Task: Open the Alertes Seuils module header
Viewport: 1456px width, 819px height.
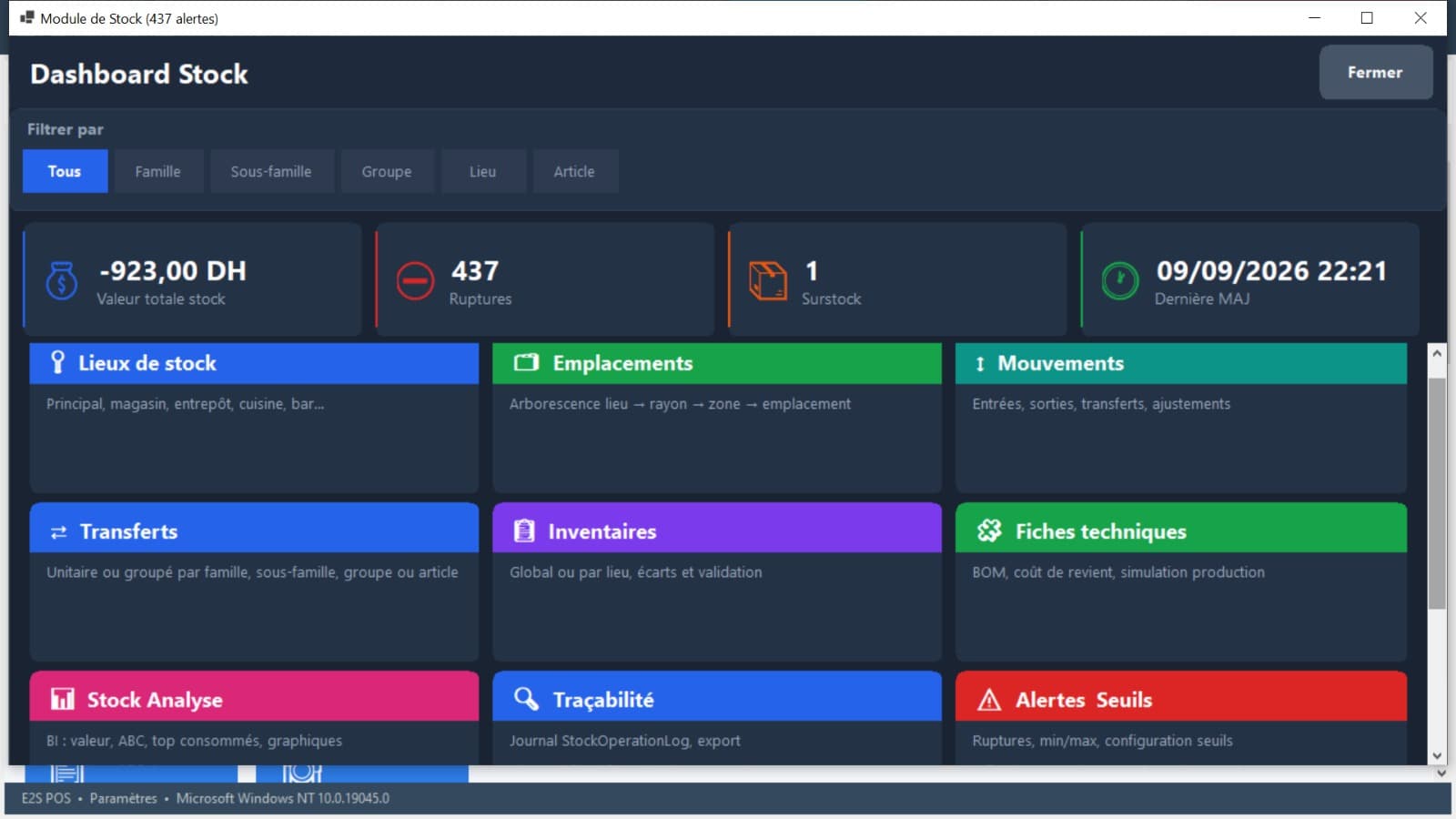Action: point(1181,696)
